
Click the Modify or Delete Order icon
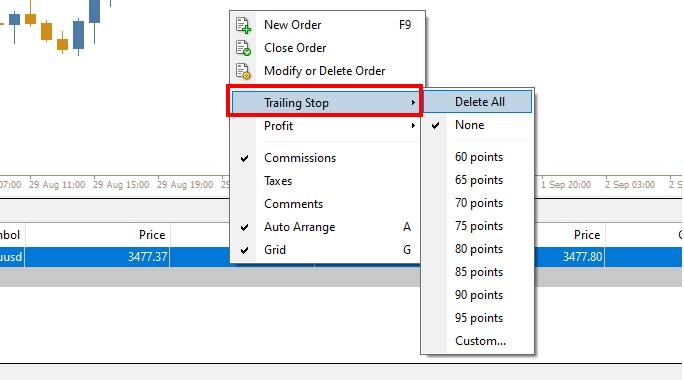point(243,71)
